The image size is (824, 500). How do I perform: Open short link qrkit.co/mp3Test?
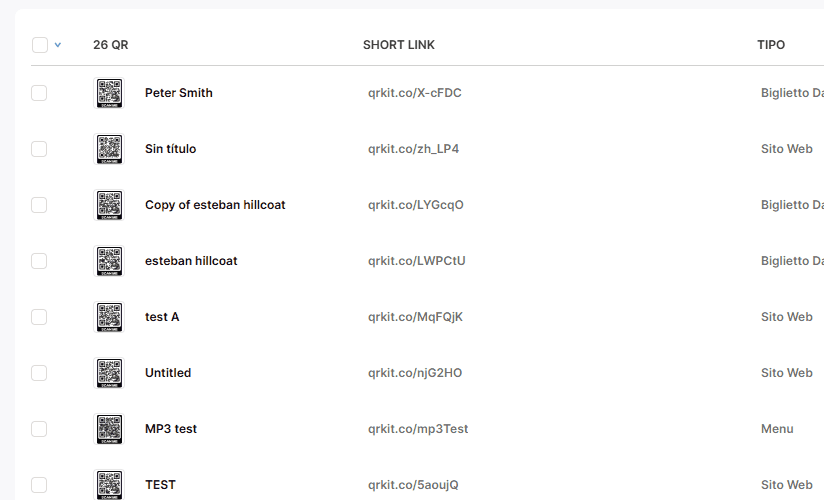click(417, 429)
